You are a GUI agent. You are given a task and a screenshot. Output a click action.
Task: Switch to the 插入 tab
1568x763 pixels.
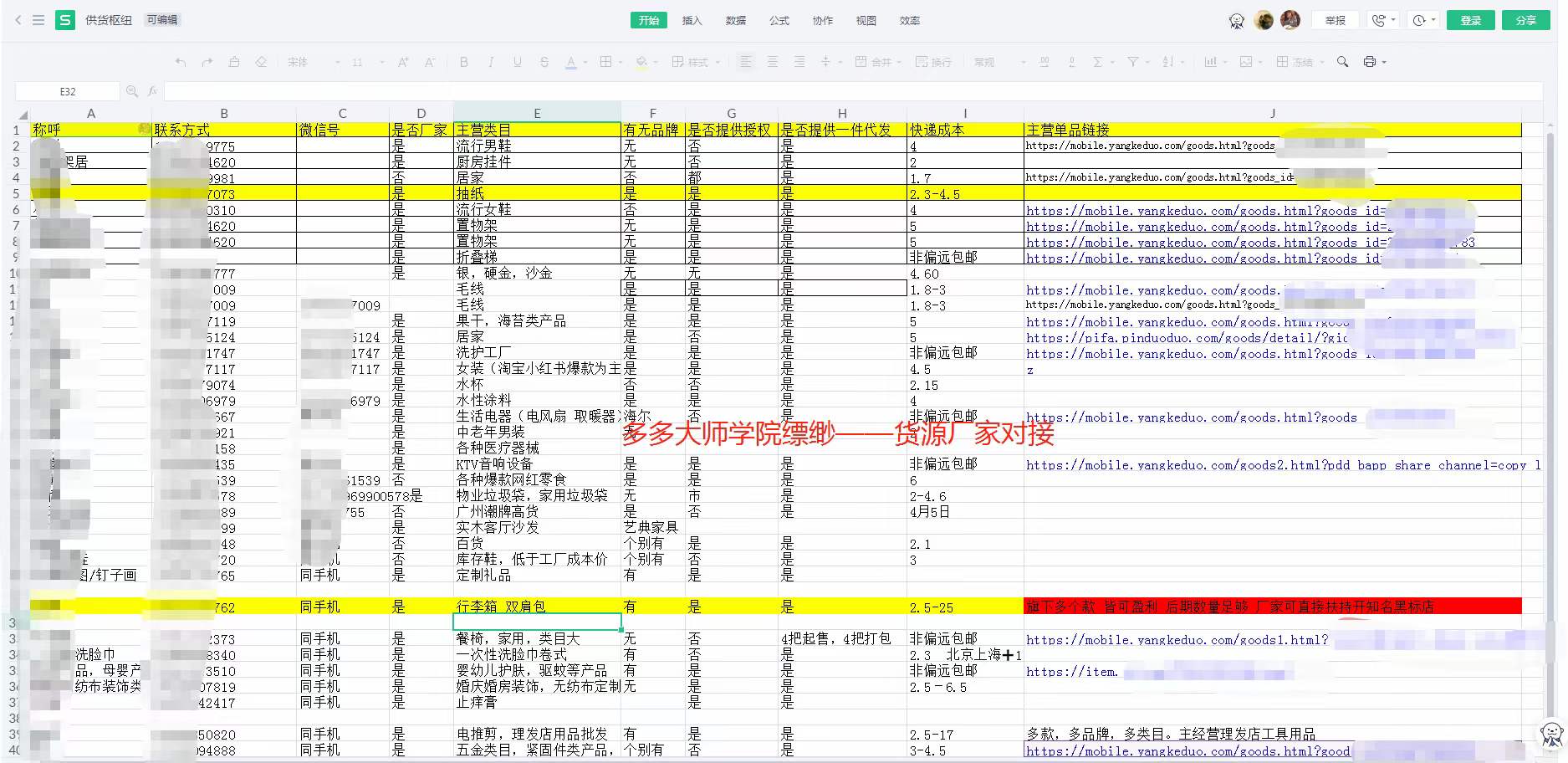pyautogui.click(x=692, y=20)
